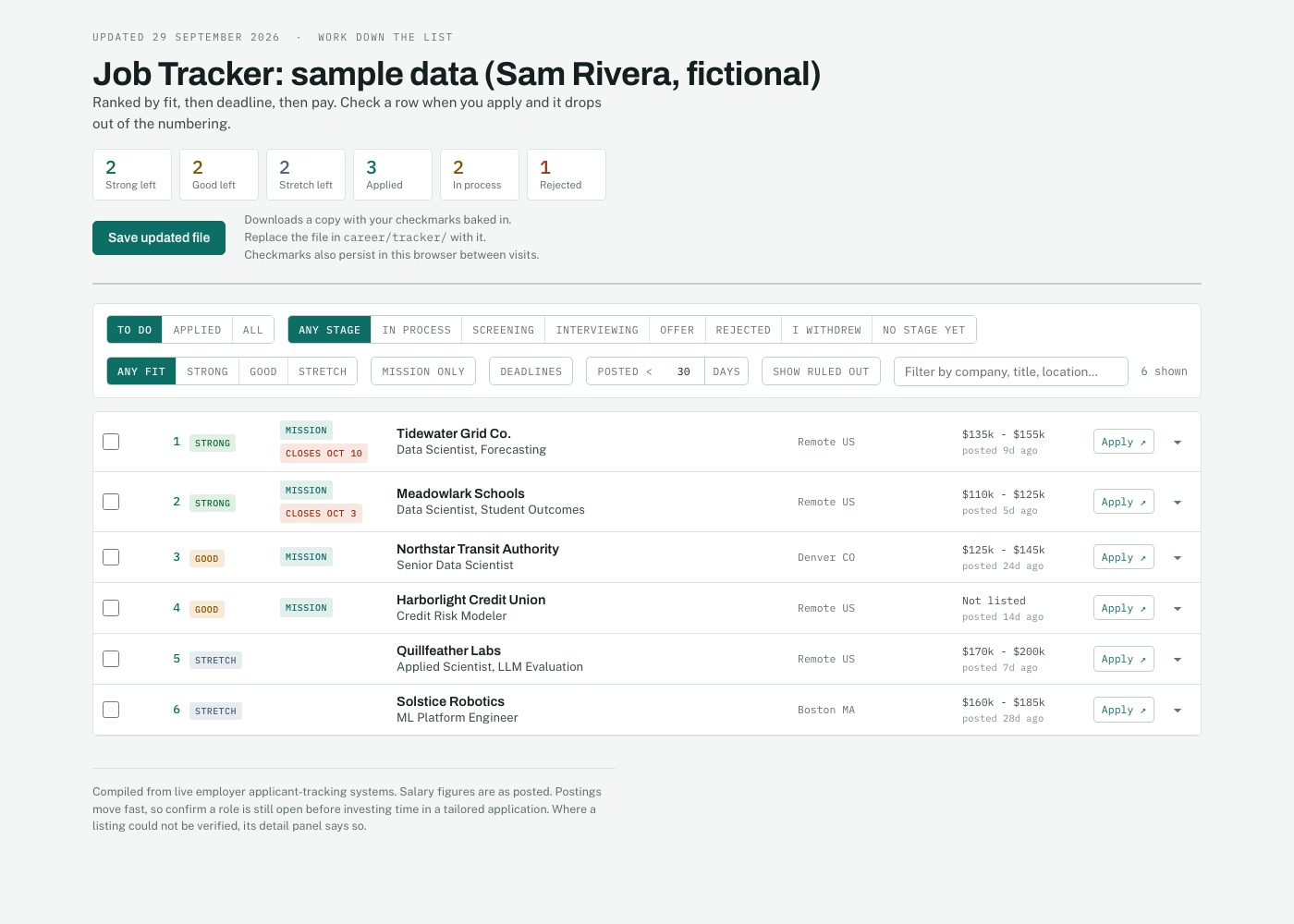Click the posted days number field
The height and width of the screenshot is (924, 1294).
click(683, 371)
